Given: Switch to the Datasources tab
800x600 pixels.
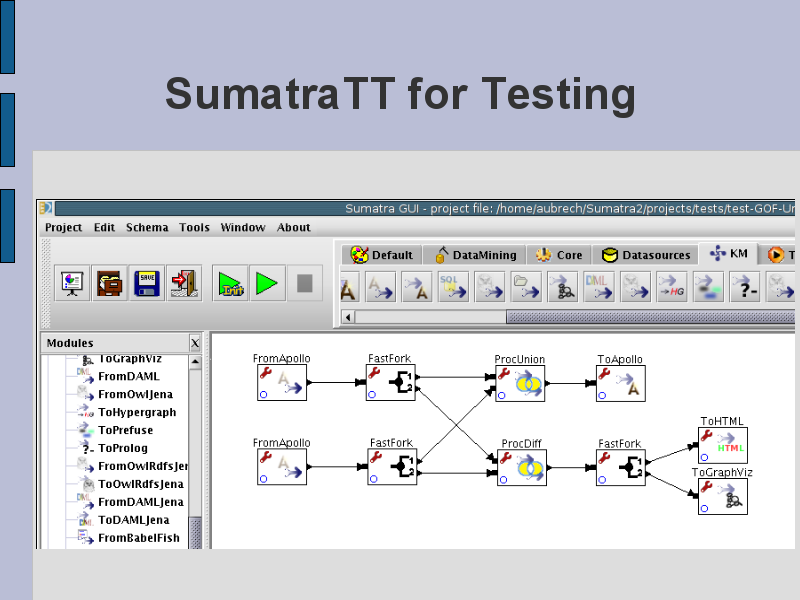Looking at the screenshot, I should click(646, 255).
